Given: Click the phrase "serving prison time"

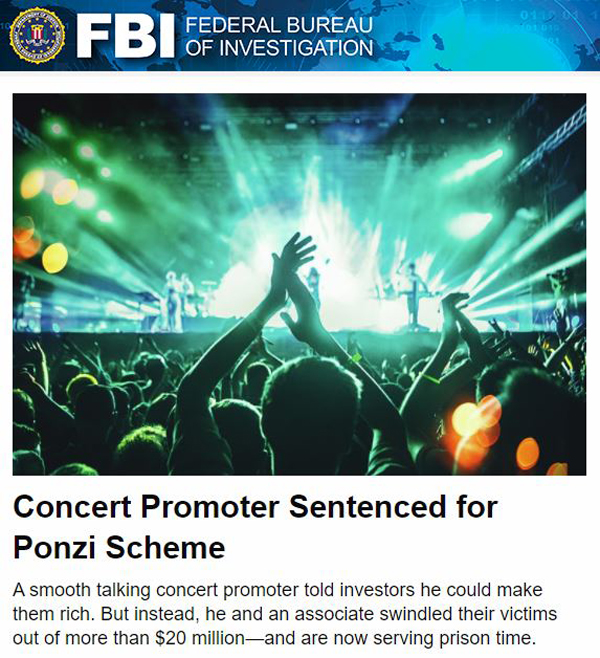Looking at the screenshot, I should 454,638.
